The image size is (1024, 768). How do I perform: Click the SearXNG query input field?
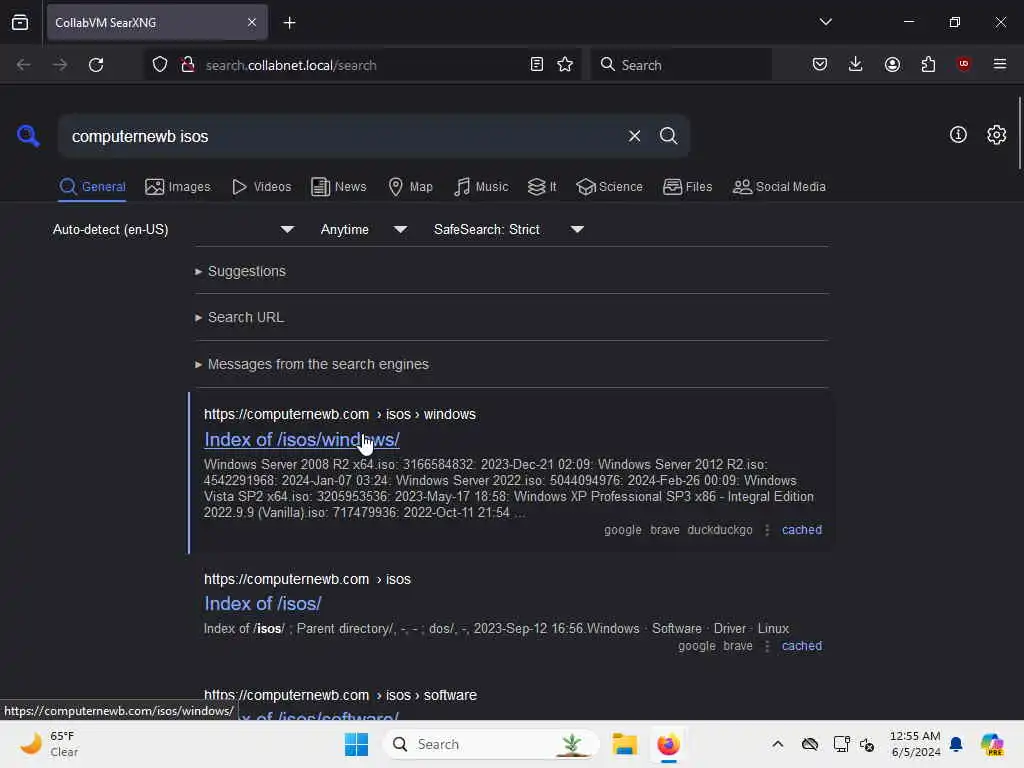pyautogui.click(x=343, y=136)
